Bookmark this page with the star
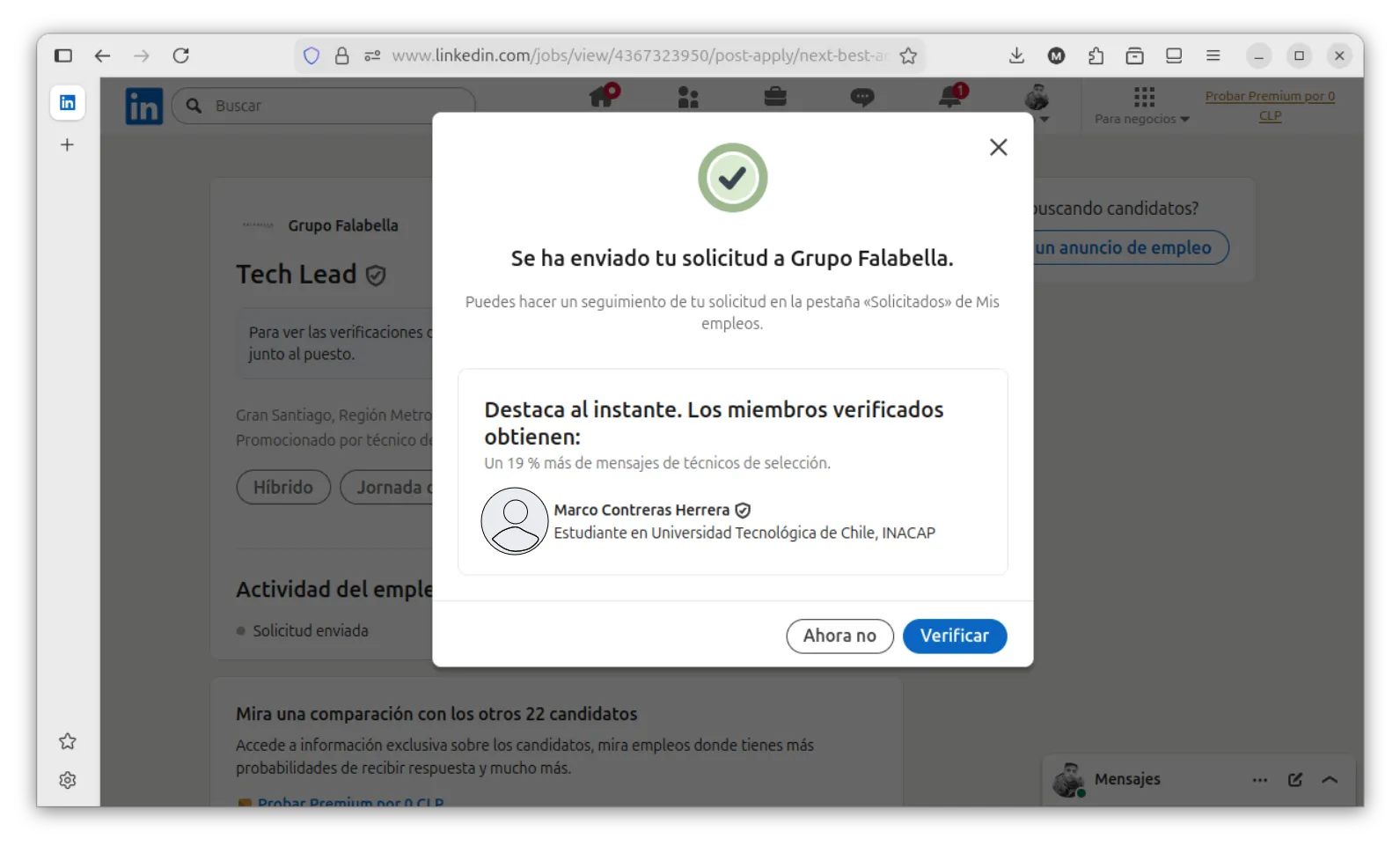Image resolution: width=1400 pixels, height=846 pixels. click(x=909, y=55)
